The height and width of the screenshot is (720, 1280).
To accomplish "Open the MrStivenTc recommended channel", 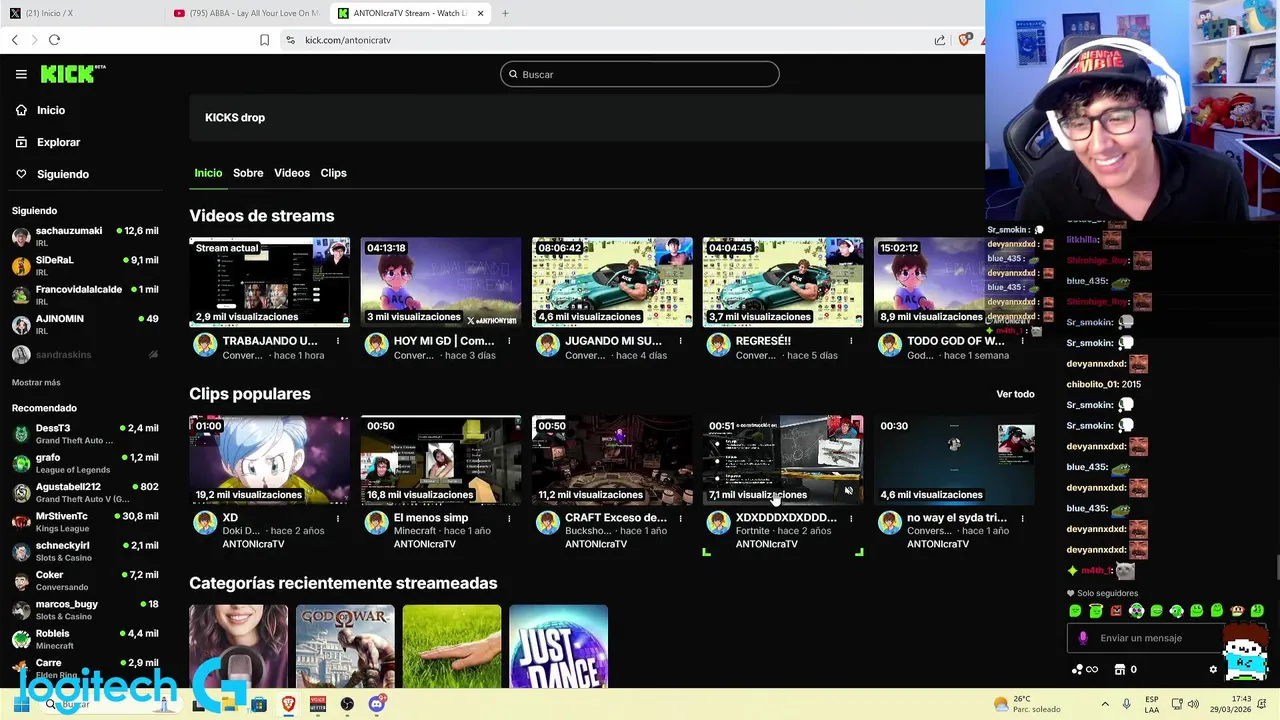I will pyautogui.click(x=85, y=522).
